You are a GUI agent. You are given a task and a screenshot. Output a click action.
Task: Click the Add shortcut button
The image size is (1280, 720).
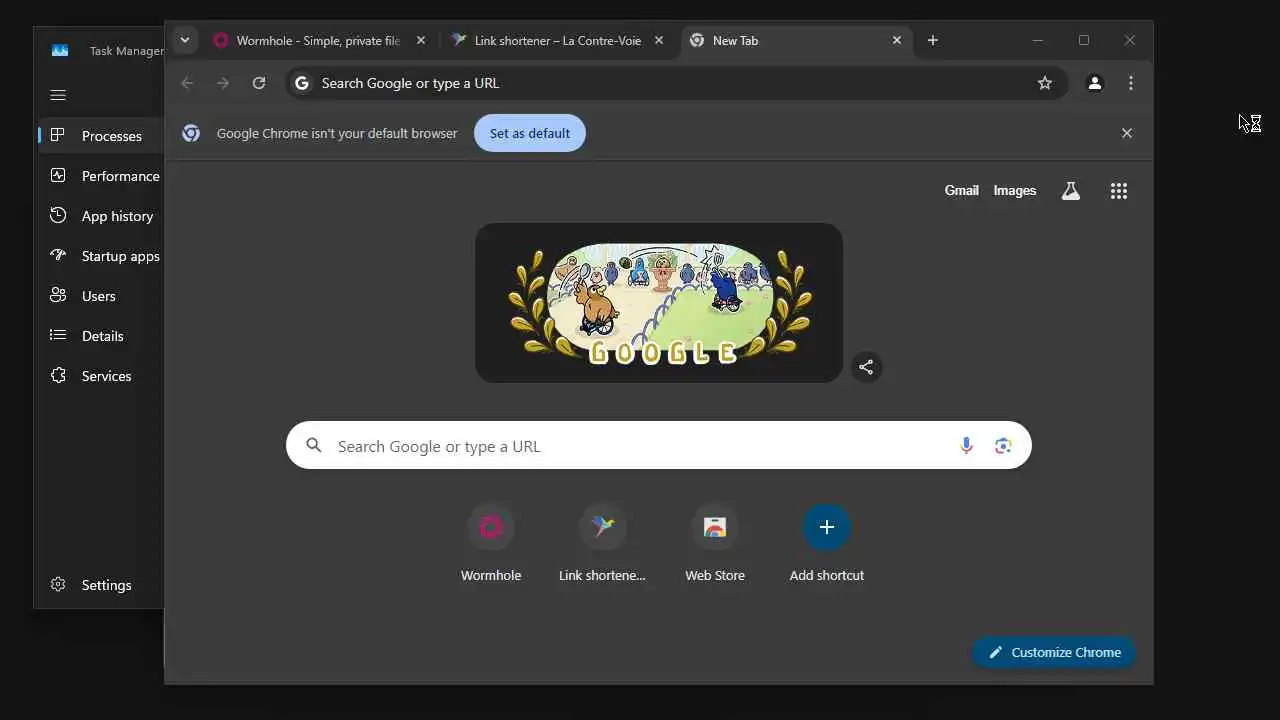coord(827,543)
